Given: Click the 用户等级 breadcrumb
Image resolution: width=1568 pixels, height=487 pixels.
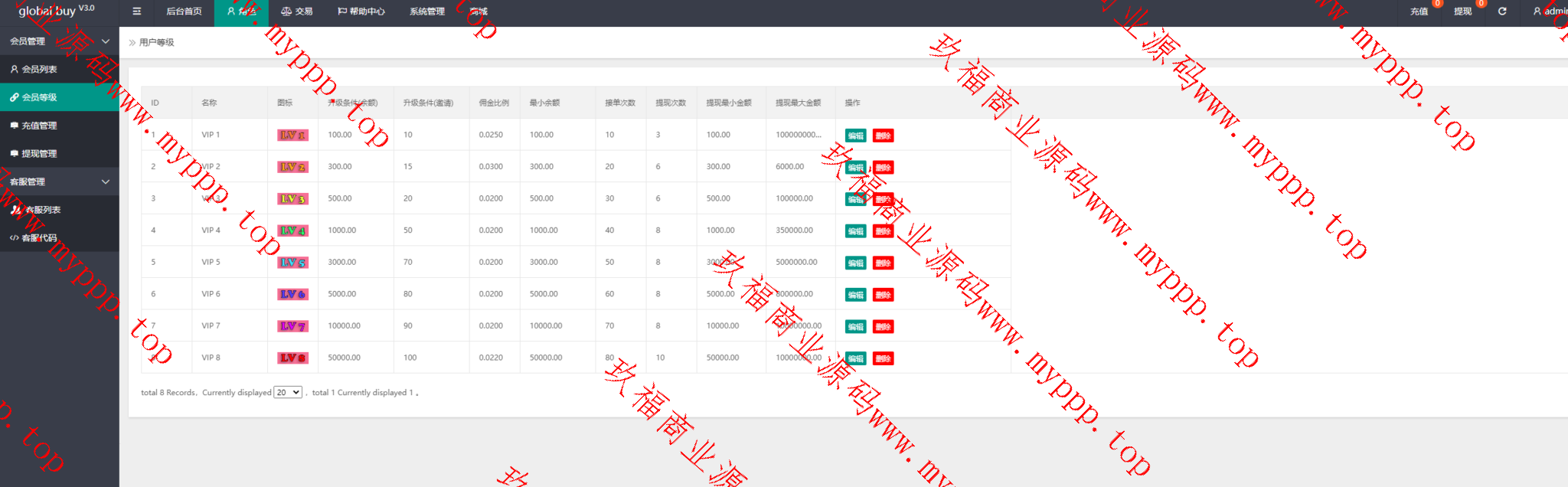Looking at the screenshot, I should [157, 42].
